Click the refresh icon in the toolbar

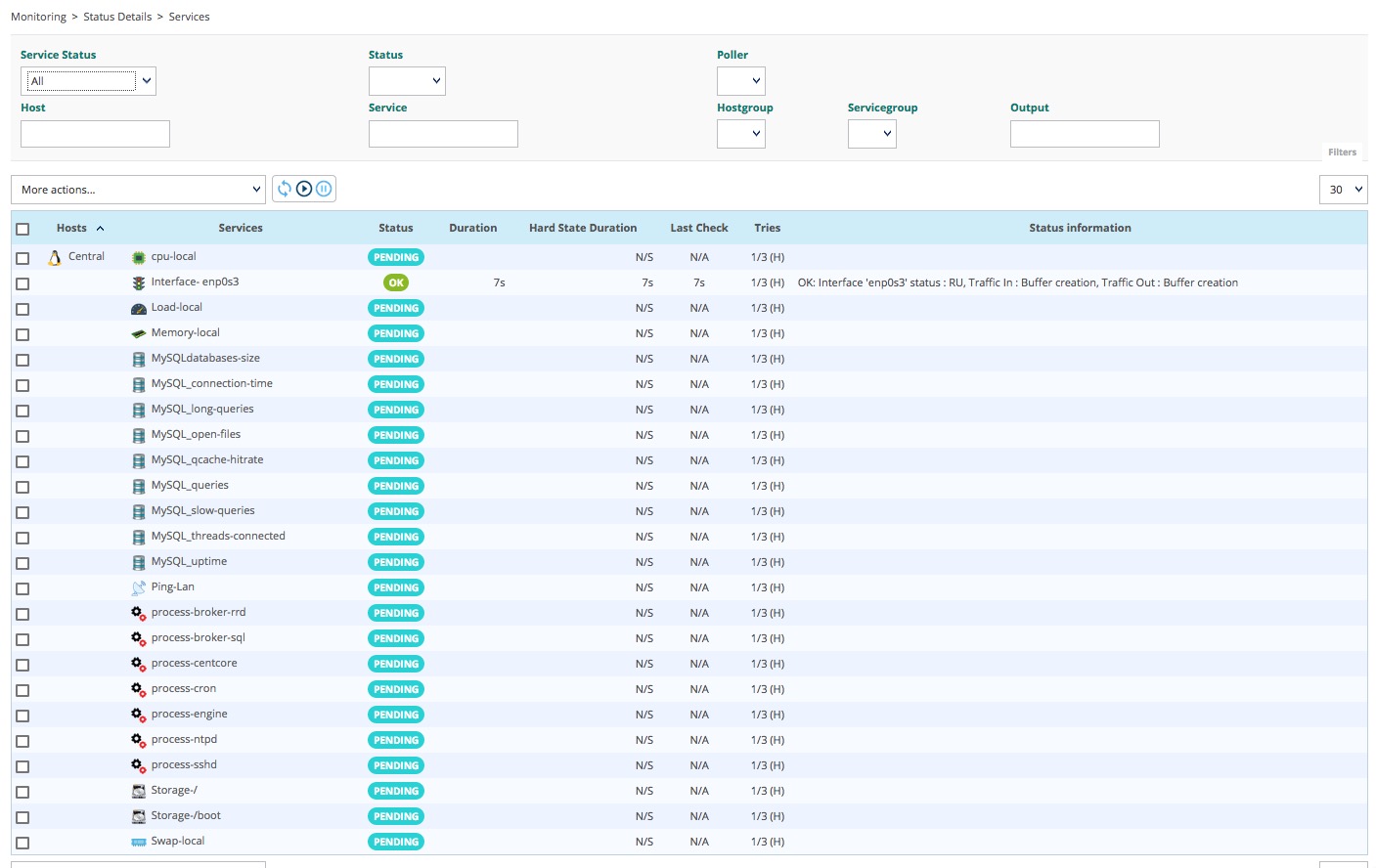[285, 189]
